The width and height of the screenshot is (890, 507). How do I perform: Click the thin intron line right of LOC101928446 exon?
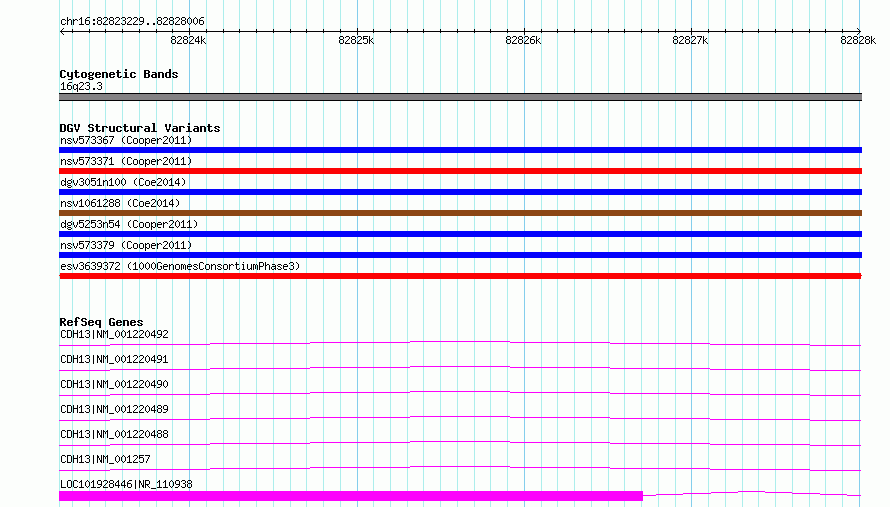pos(752,493)
